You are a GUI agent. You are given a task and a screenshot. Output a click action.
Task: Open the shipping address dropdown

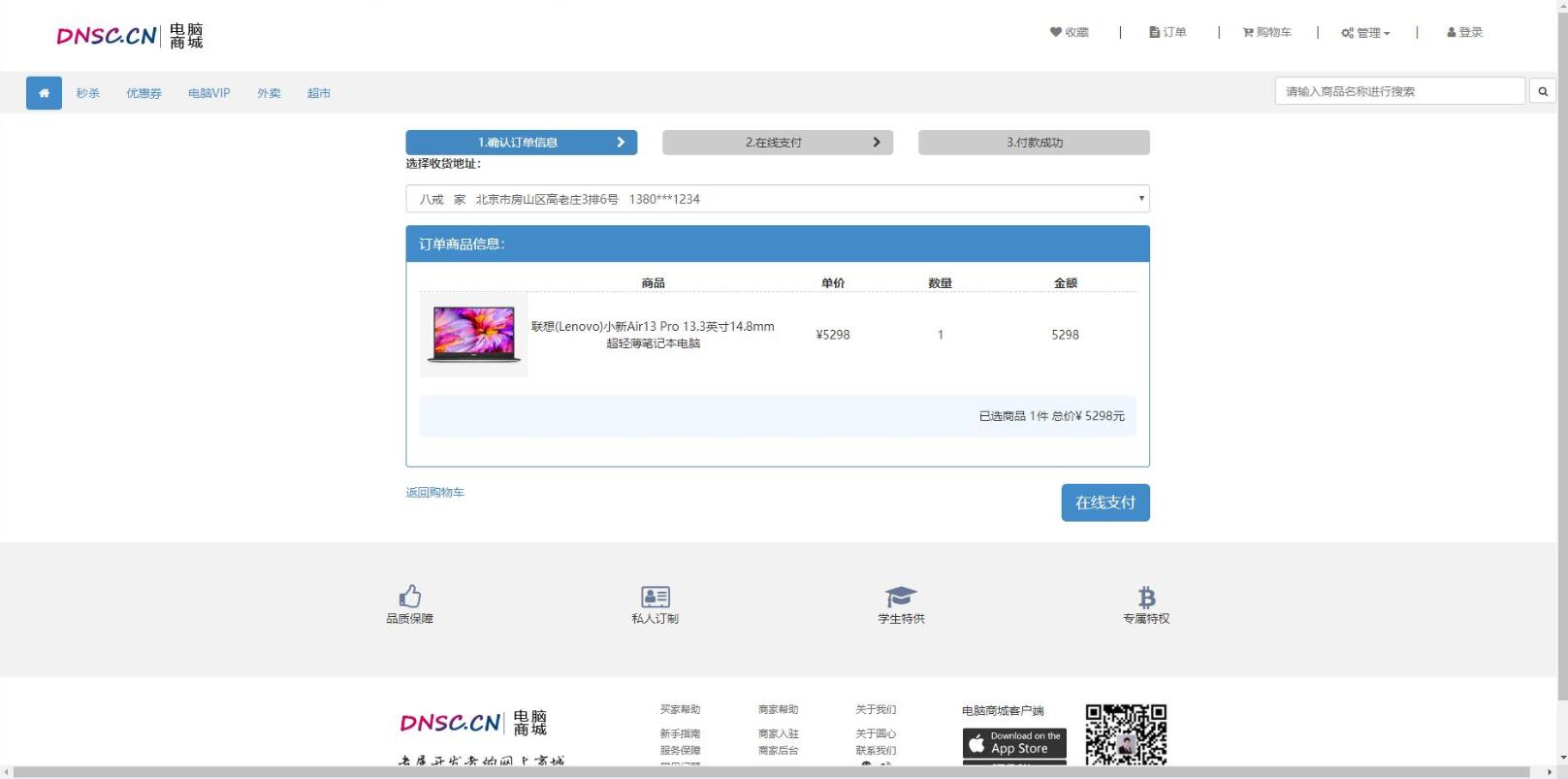[x=778, y=199]
